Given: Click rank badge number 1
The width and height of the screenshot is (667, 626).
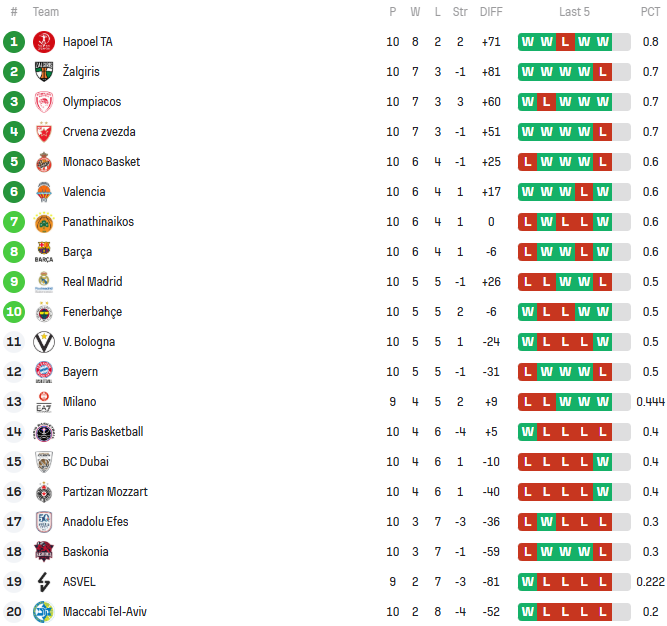Looking at the screenshot, I should click(x=14, y=42).
